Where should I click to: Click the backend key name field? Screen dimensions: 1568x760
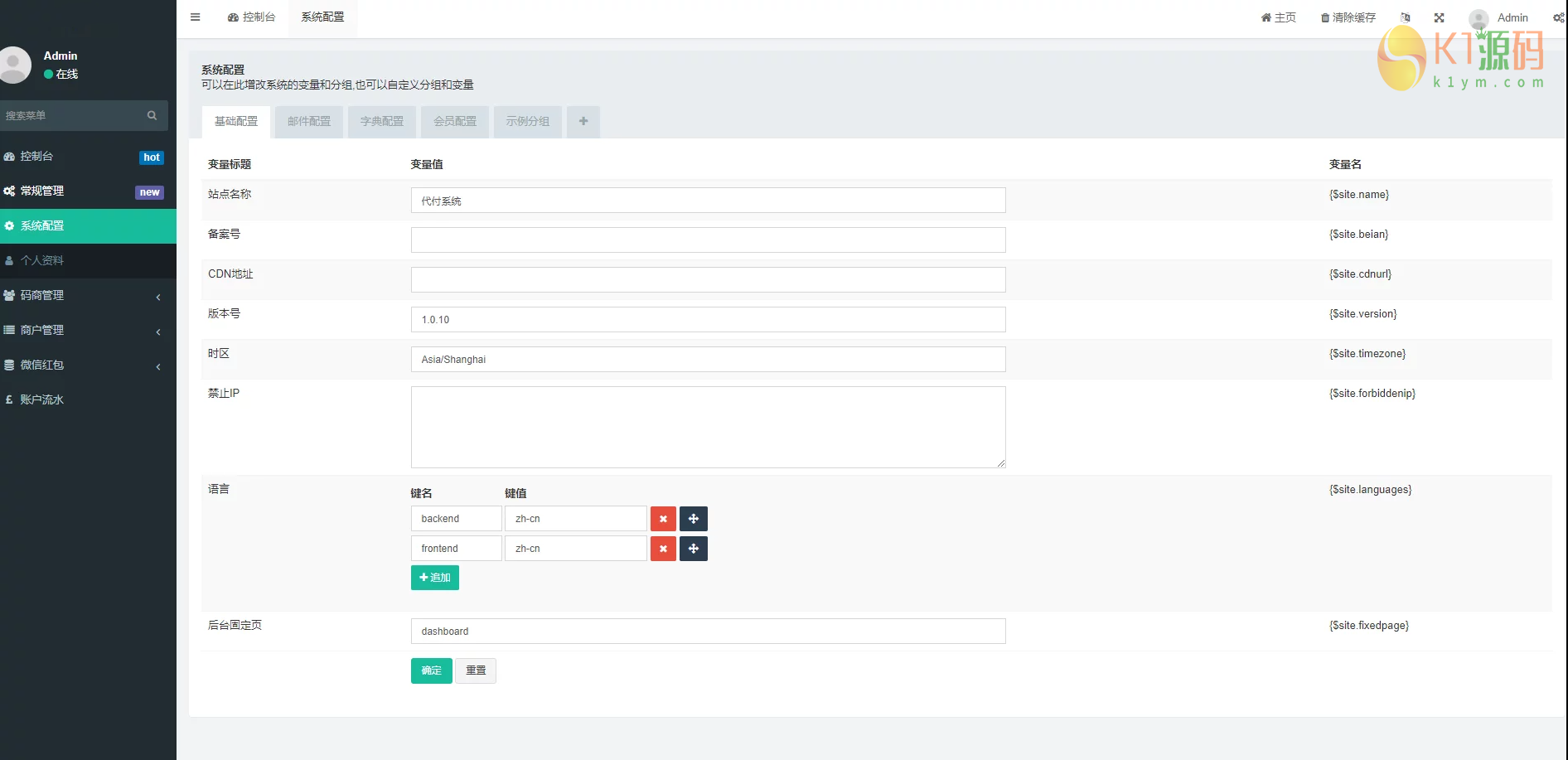click(457, 519)
